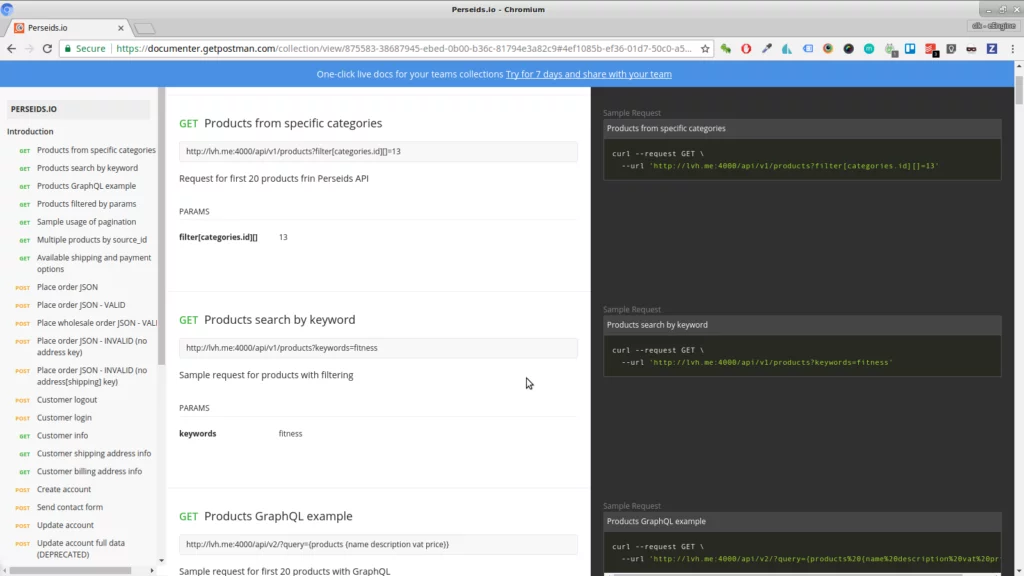
Task: Open the 'Place order JSON' sidebar entry
Action: pyautogui.click(x=67, y=287)
